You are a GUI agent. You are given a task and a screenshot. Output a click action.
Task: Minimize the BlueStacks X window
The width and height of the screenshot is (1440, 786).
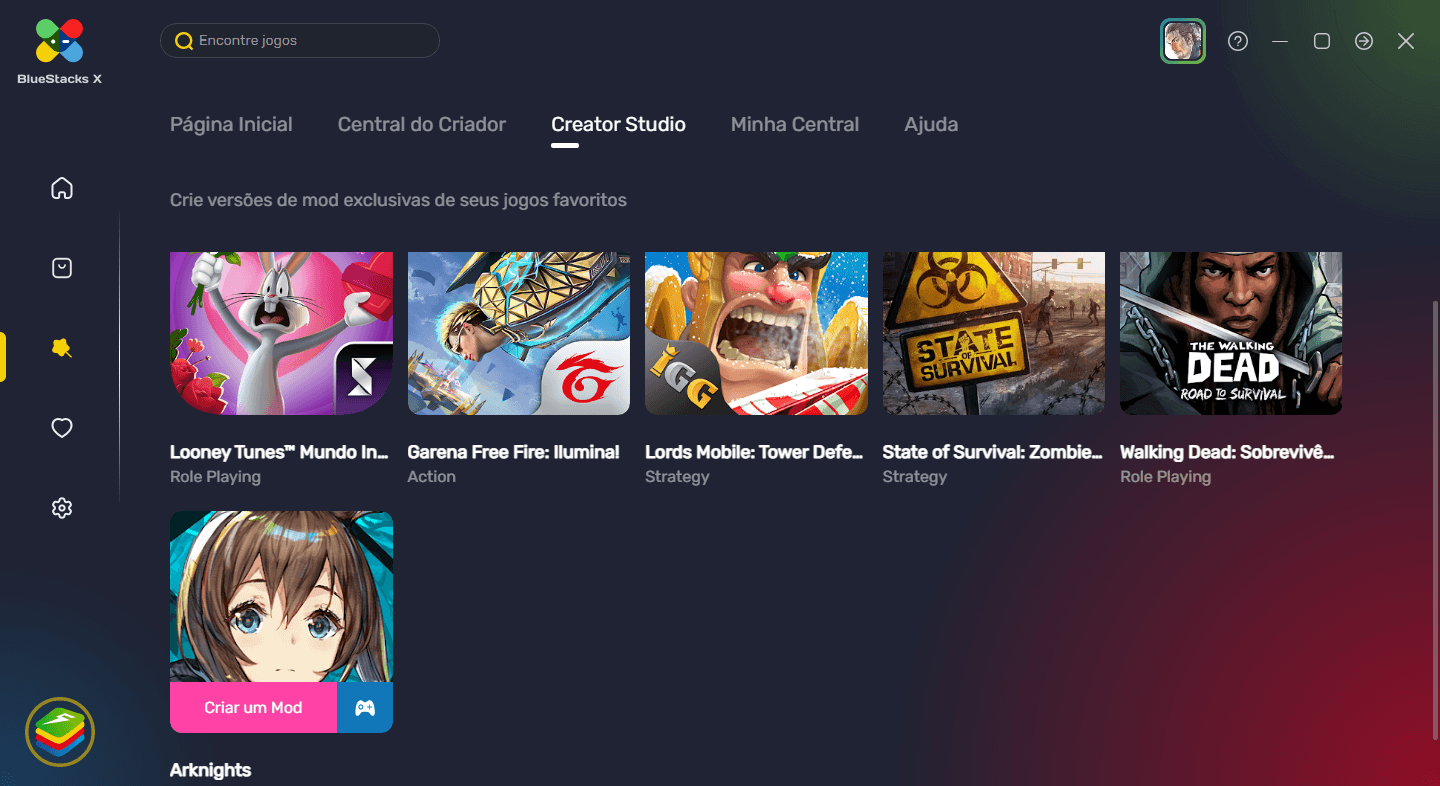pos(1280,41)
